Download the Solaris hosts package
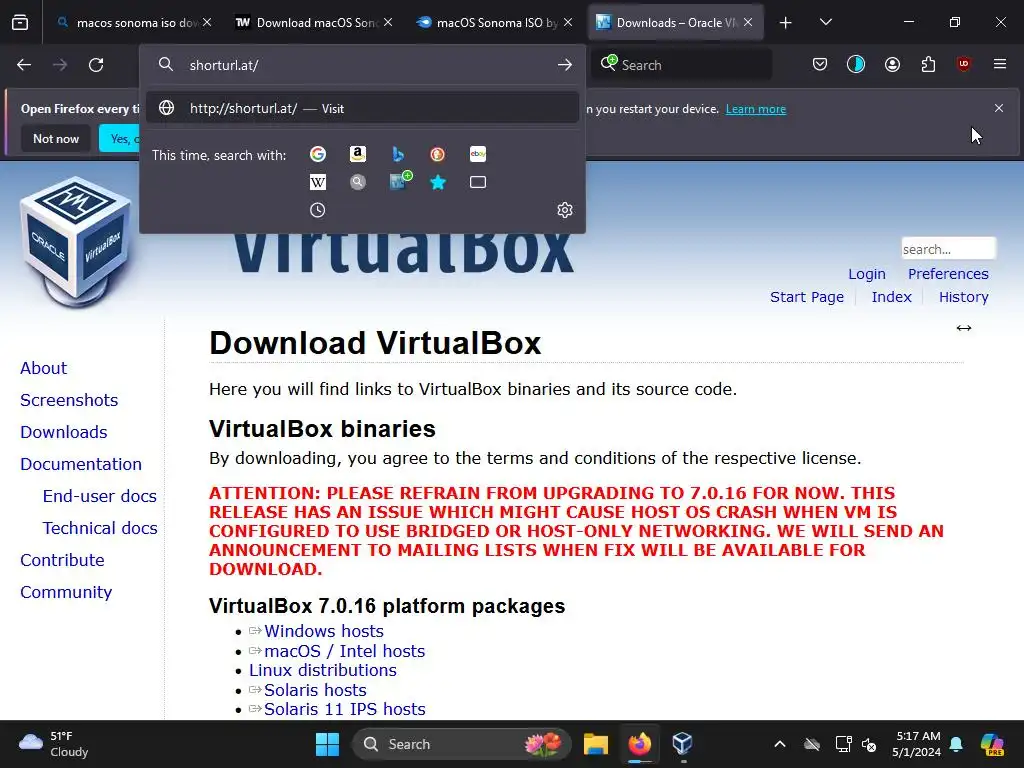Image resolution: width=1024 pixels, height=768 pixels. (315, 690)
